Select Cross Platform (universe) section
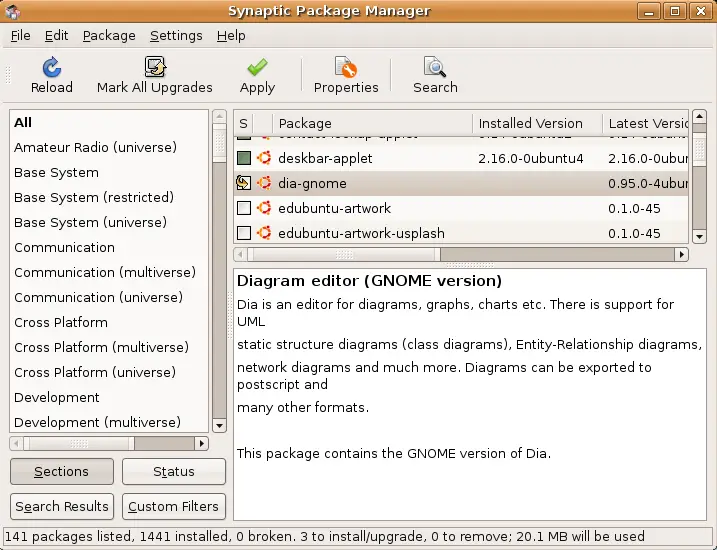This screenshot has height=550, width=717. (x=95, y=372)
